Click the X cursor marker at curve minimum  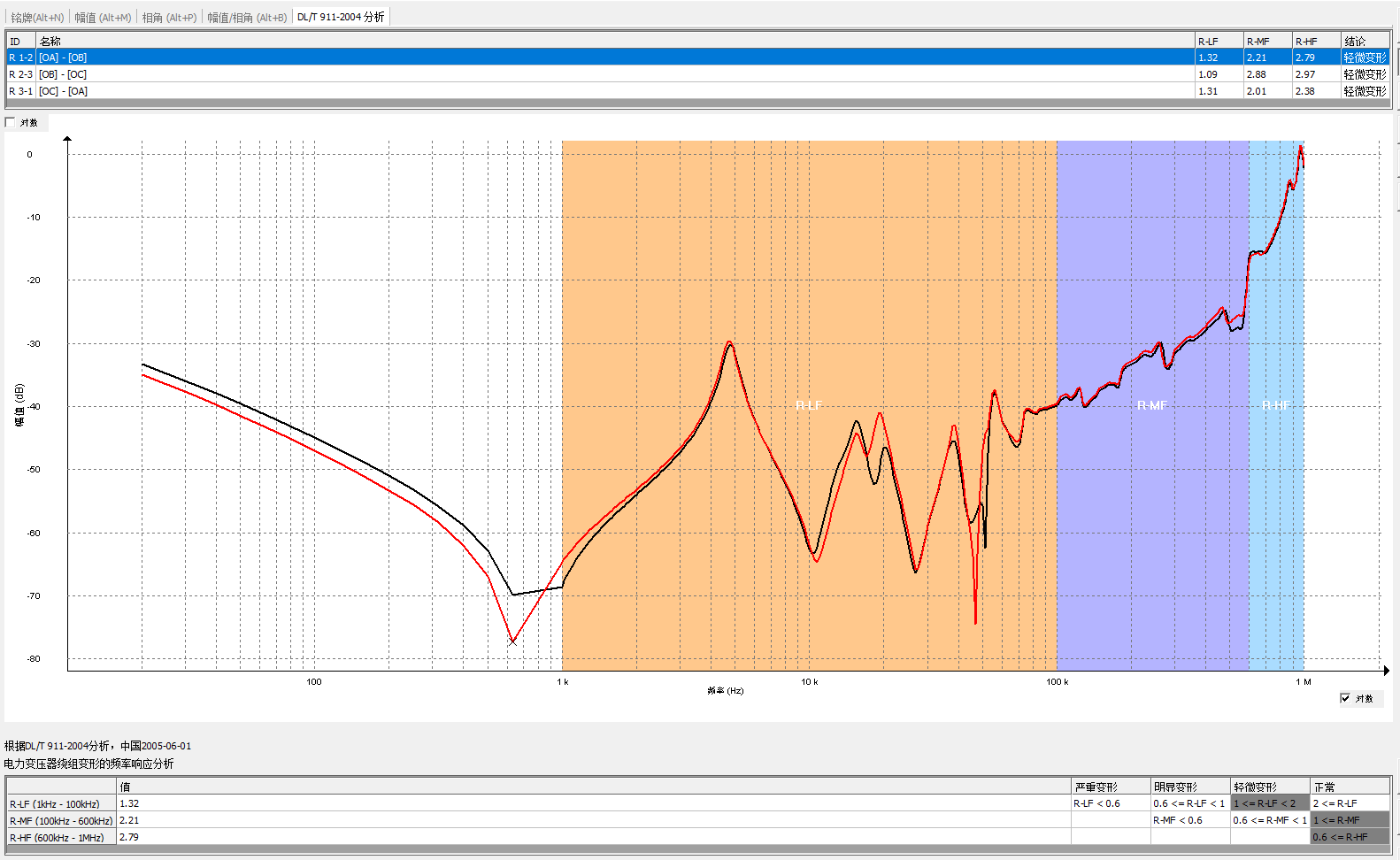(512, 641)
